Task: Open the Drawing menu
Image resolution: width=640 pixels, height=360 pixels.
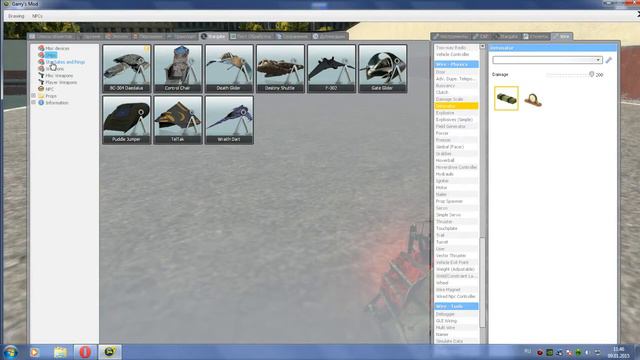Action: tap(16, 16)
